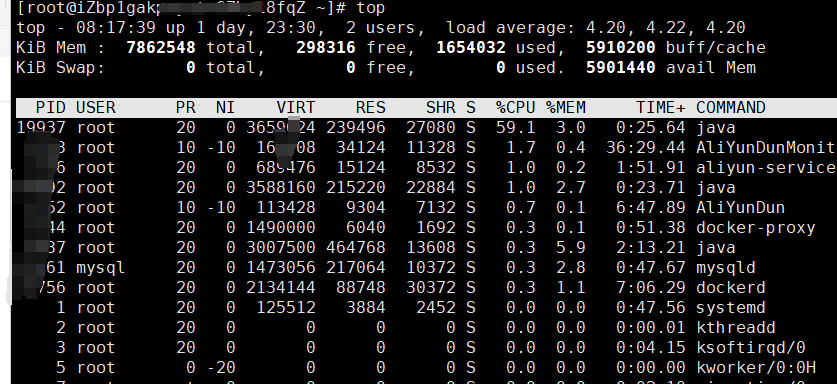Click the aliyun-service command text

point(766,168)
